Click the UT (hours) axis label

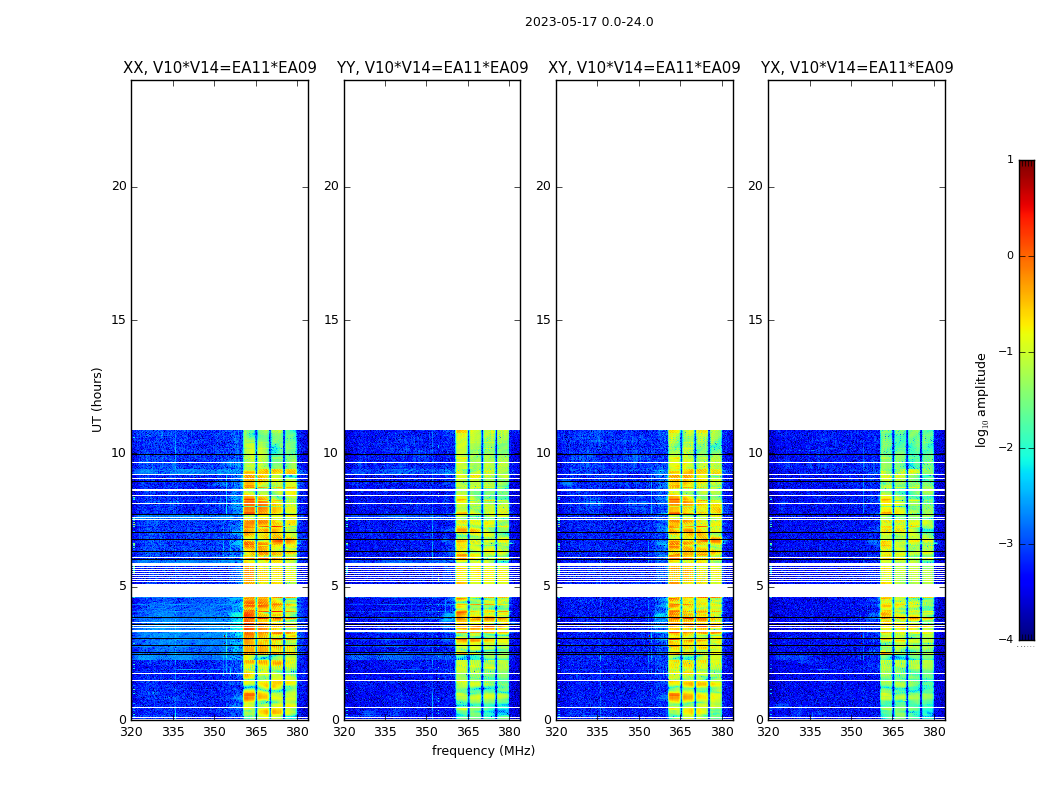pyautogui.click(x=98, y=399)
